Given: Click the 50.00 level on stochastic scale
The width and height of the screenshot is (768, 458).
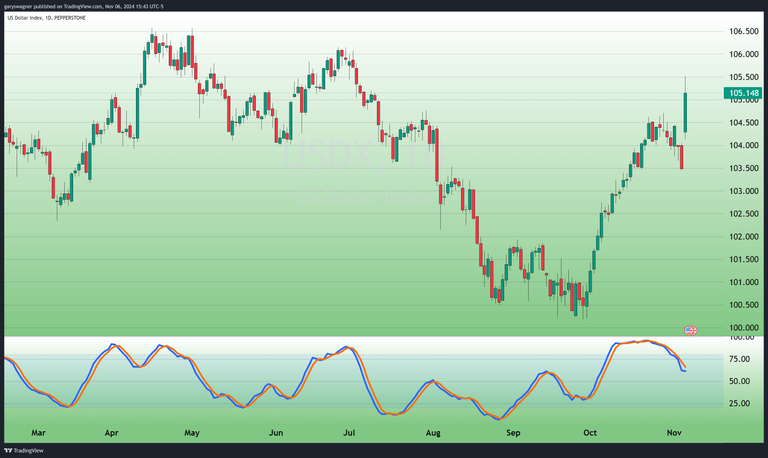Looking at the screenshot, I should pos(740,381).
